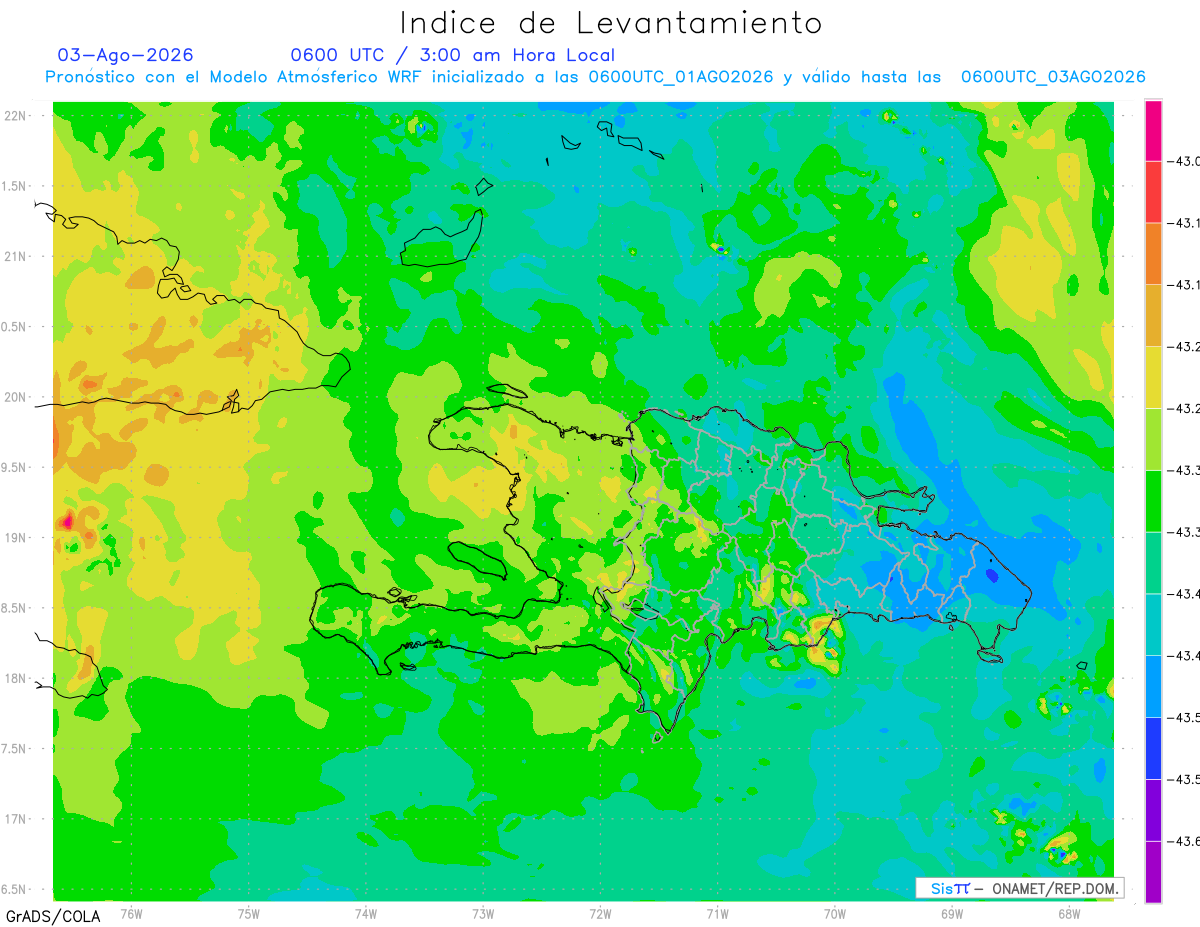Image resolution: width=1200 pixels, height=927 pixels.
Task: Click the '7.5N' latitude label
Action: click(x=13, y=749)
